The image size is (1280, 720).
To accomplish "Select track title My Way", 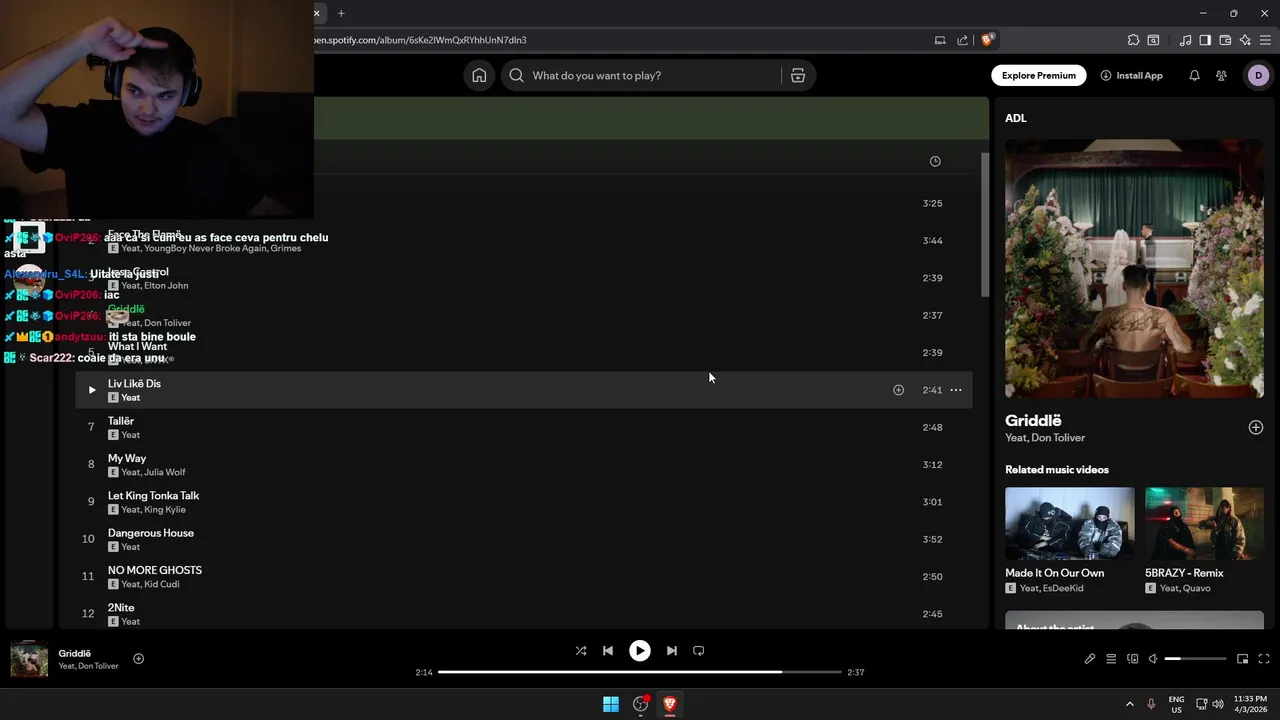I will [127, 458].
